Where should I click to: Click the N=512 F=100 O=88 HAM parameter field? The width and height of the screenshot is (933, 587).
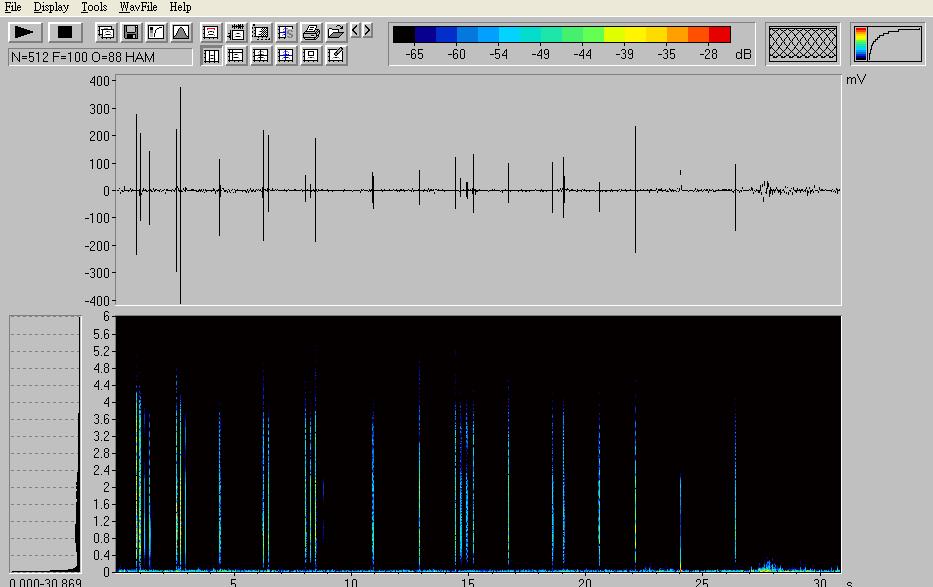pyautogui.click(x=100, y=57)
